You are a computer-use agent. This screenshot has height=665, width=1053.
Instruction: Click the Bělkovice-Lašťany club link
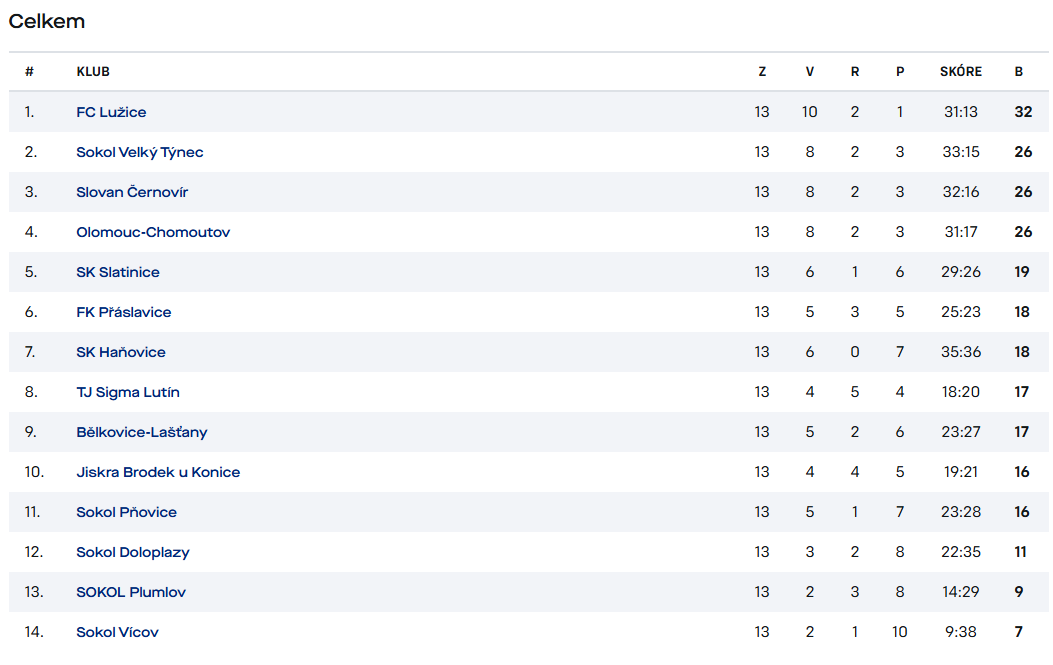(142, 432)
